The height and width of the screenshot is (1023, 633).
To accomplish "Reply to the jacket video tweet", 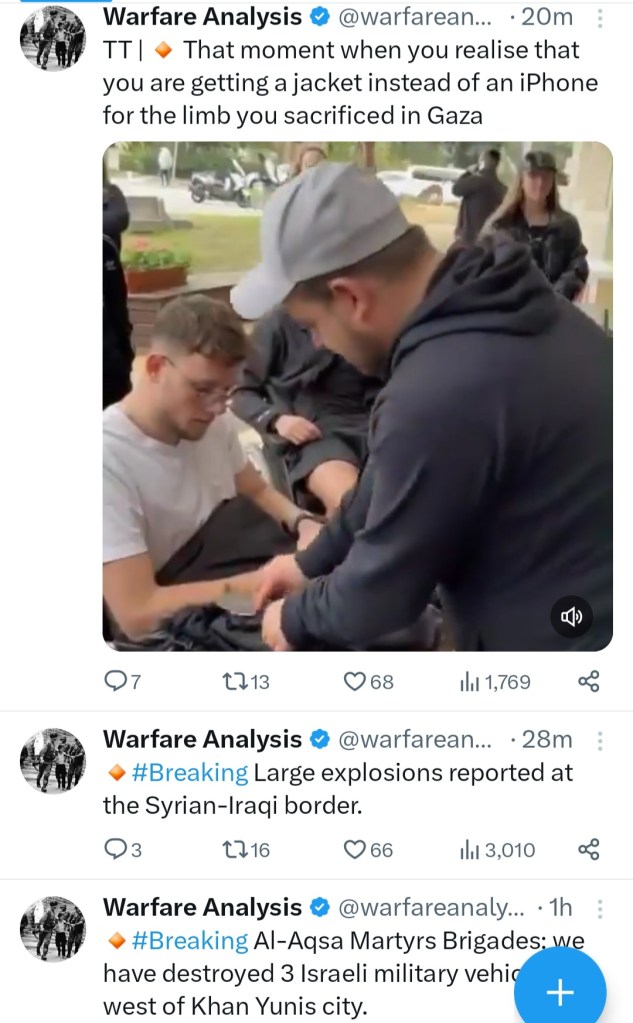I will pyautogui.click(x=116, y=682).
